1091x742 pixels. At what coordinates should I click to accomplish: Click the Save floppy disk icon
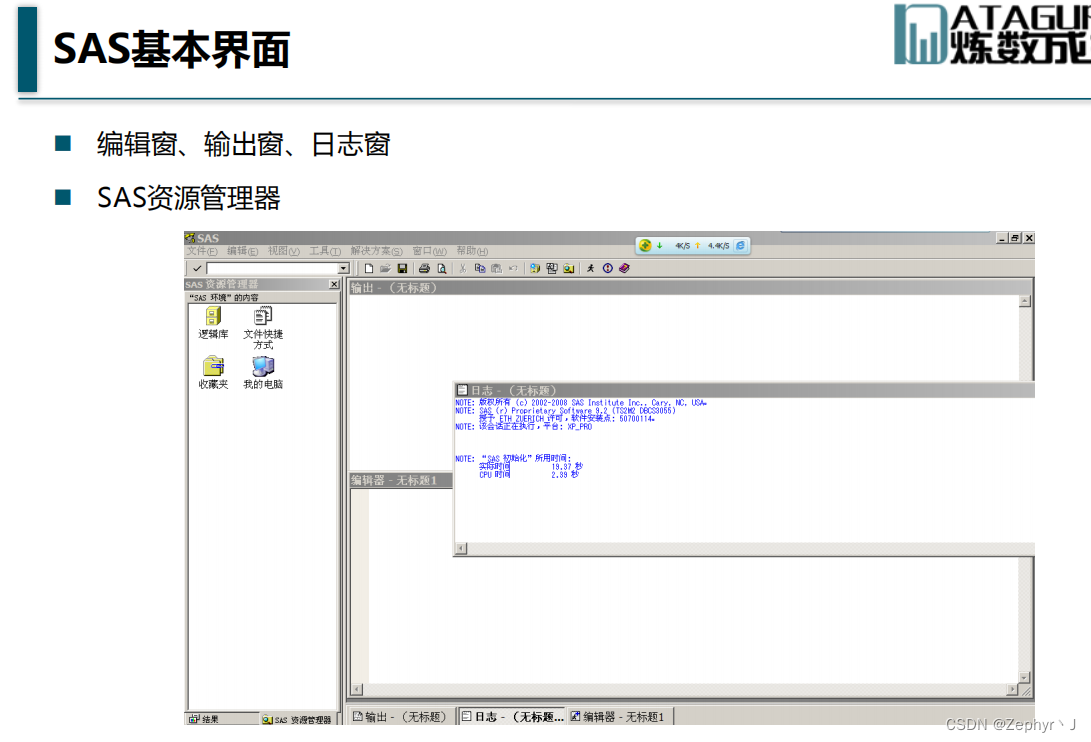coord(402,269)
